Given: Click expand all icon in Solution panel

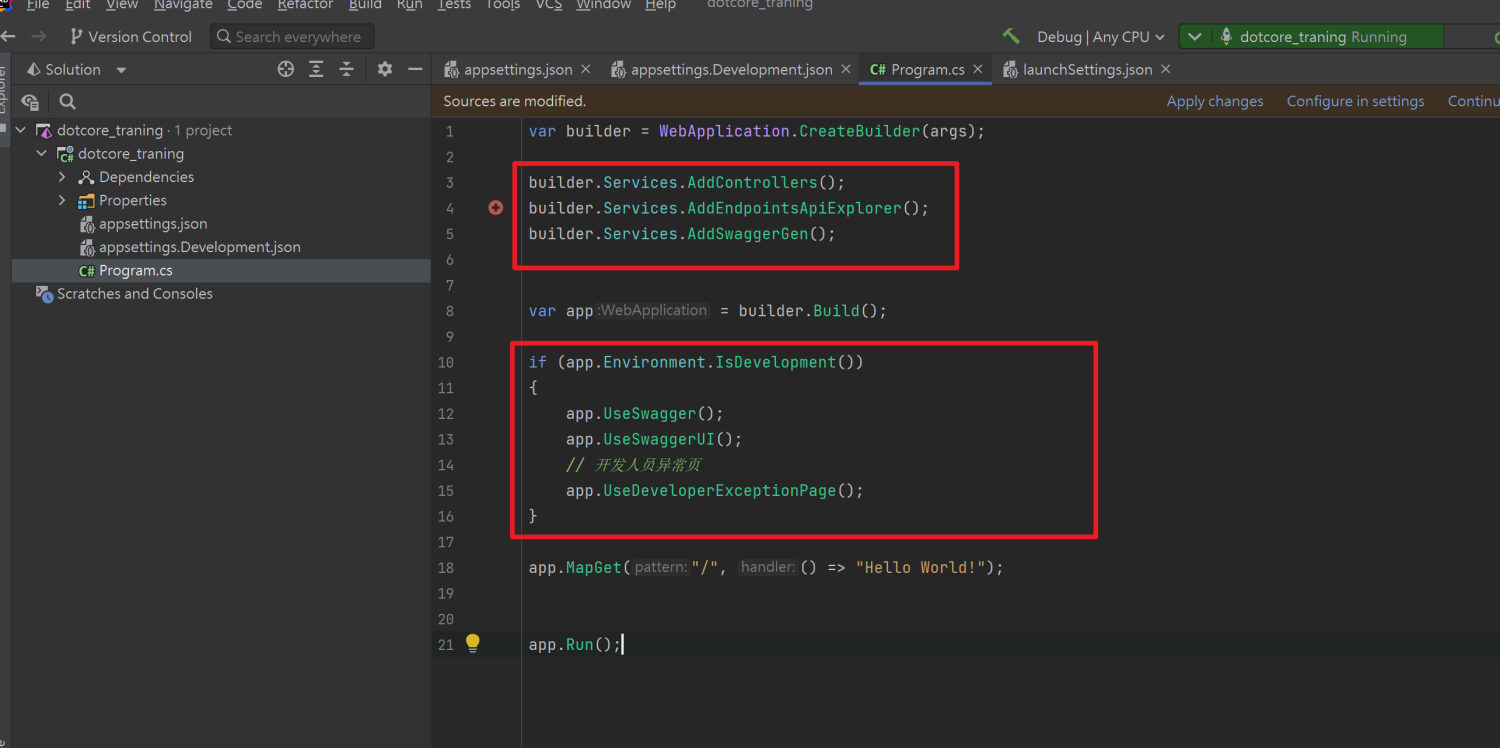Looking at the screenshot, I should 316,69.
